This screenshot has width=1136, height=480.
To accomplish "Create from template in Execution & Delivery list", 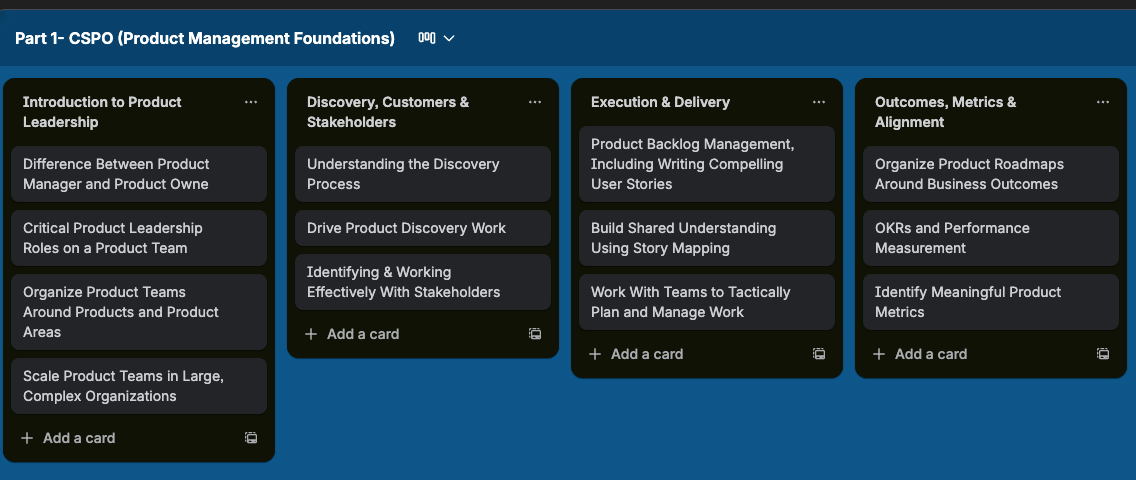I will (819, 354).
